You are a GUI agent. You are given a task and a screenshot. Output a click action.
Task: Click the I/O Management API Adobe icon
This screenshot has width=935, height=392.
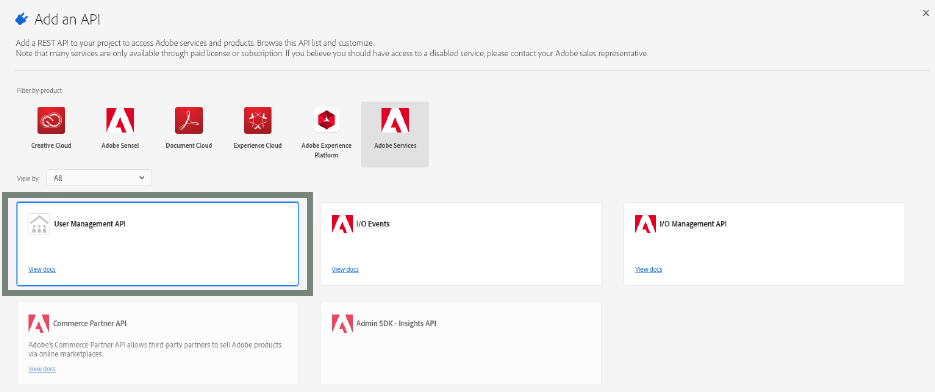click(x=646, y=224)
